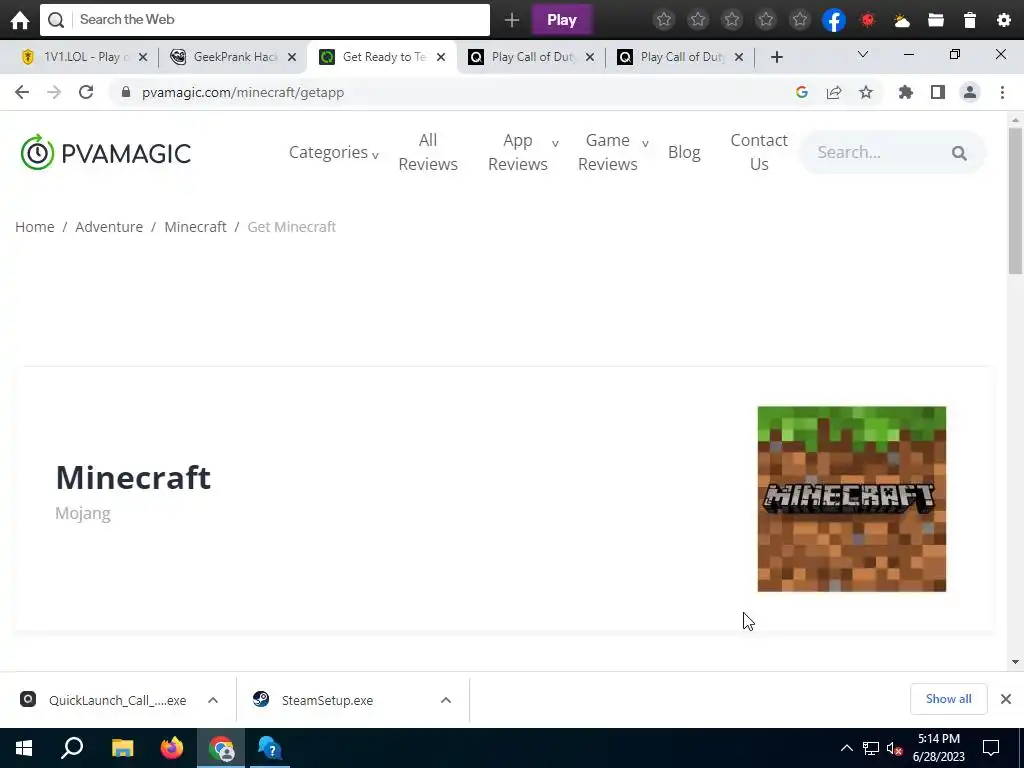Close the downloads bar
The width and height of the screenshot is (1024, 768).
(x=1006, y=699)
